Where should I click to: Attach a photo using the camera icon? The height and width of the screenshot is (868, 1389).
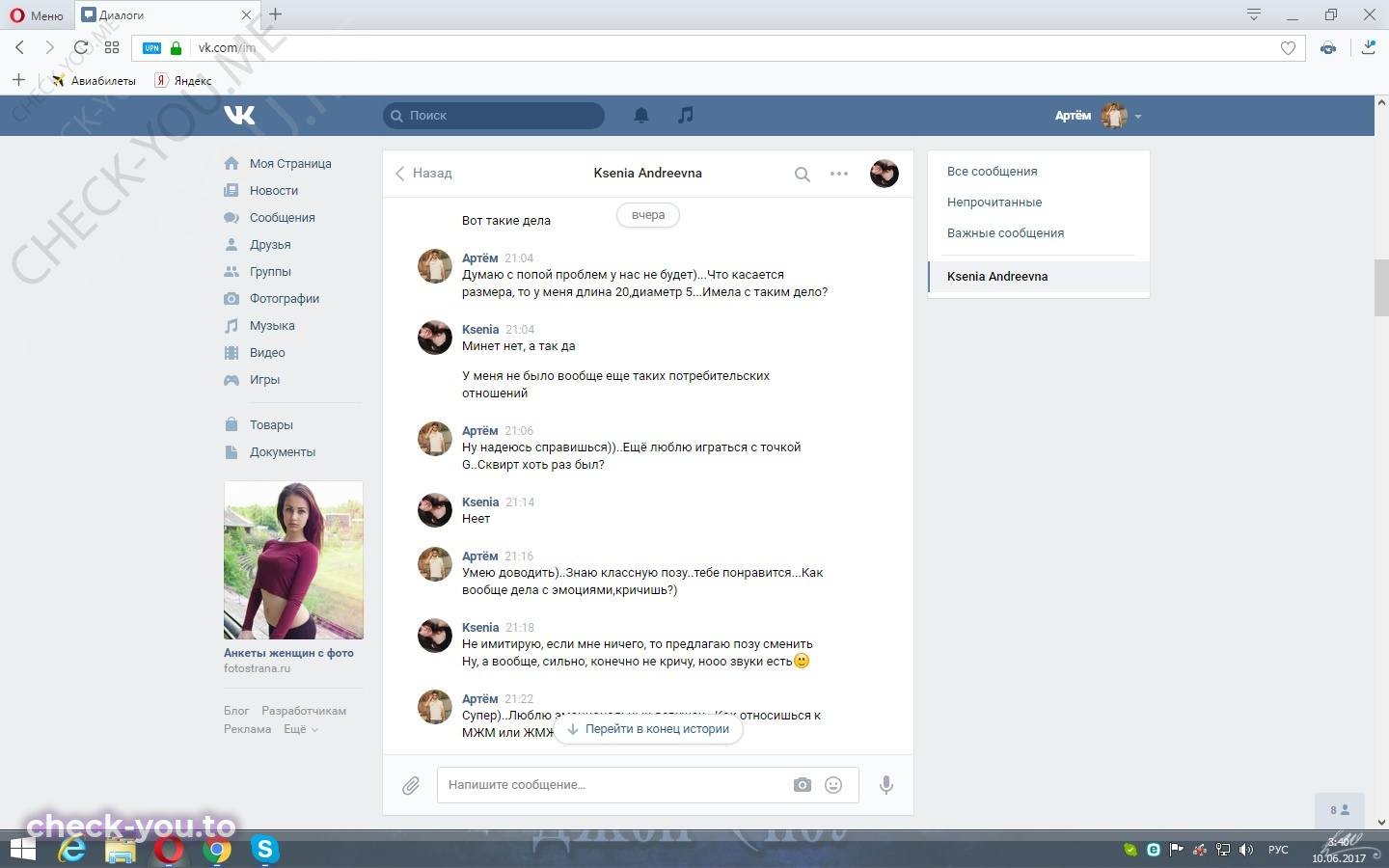pos(803,785)
